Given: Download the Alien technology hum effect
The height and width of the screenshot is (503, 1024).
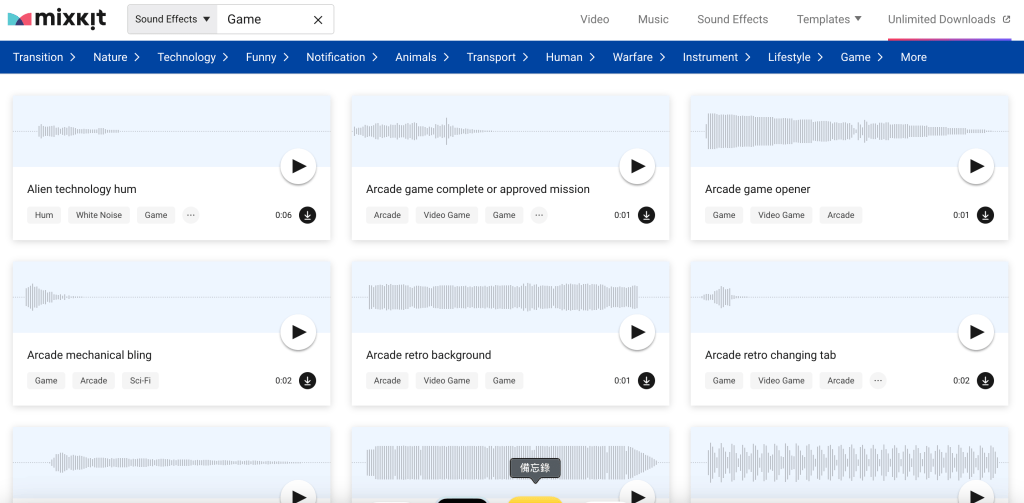Looking at the screenshot, I should [308, 215].
